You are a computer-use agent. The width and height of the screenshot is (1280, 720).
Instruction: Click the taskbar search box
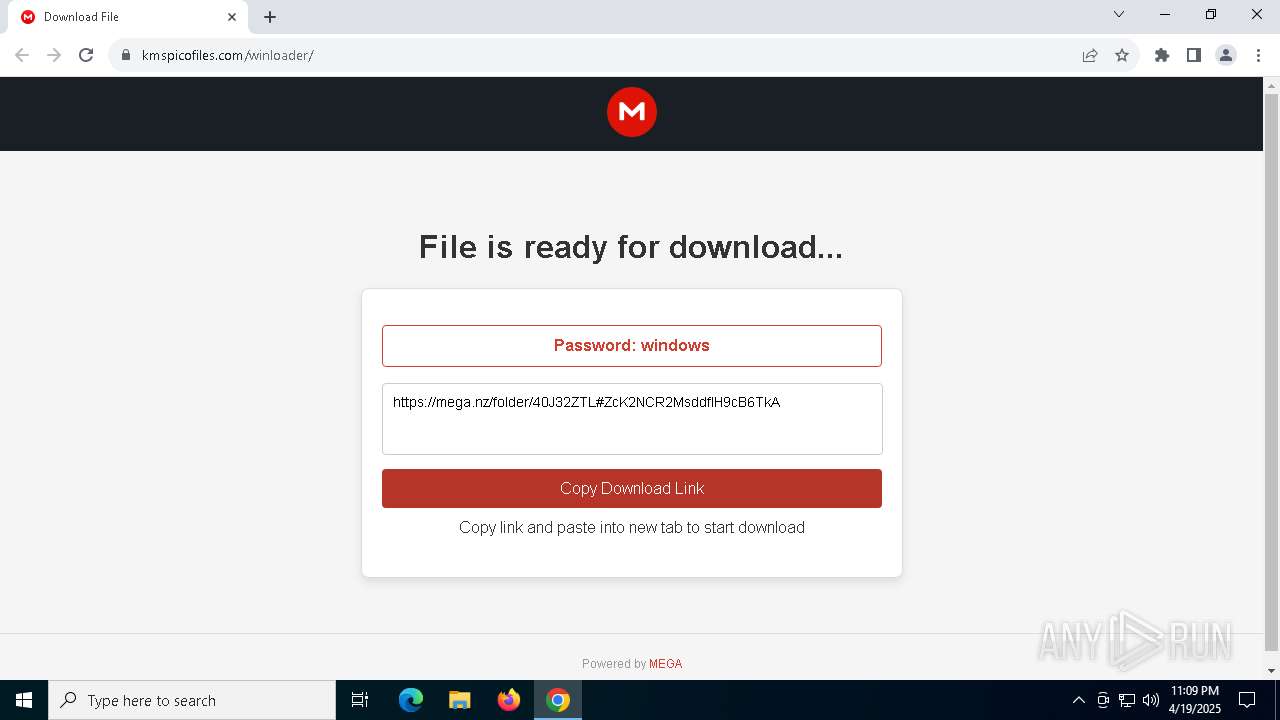click(192, 700)
